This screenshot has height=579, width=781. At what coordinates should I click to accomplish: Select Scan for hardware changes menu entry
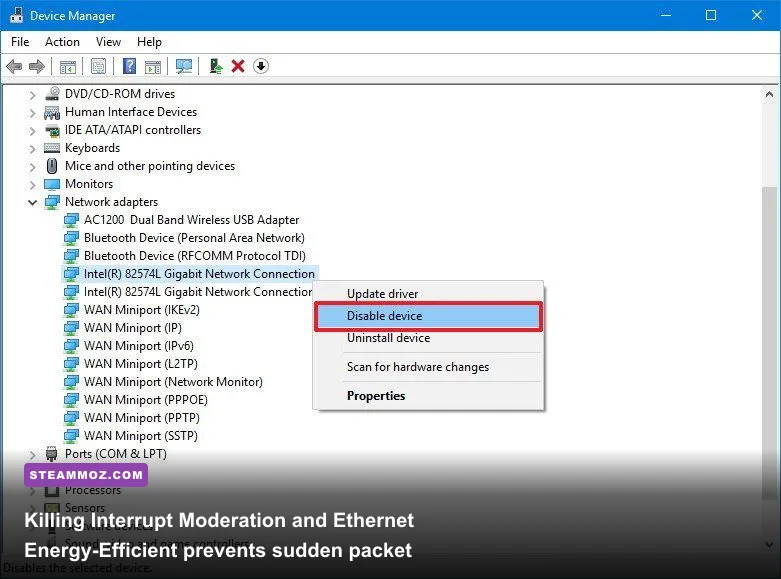coord(428,367)
